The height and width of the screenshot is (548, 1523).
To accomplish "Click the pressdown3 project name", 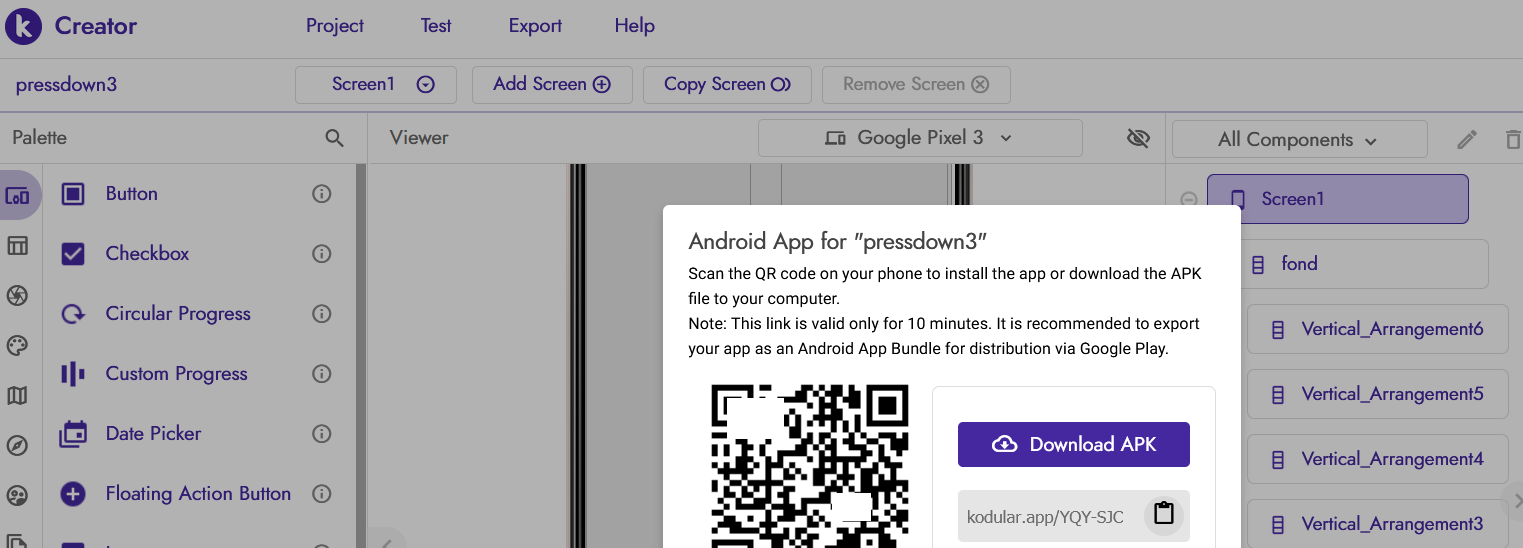I will click(x=66, y=85).
